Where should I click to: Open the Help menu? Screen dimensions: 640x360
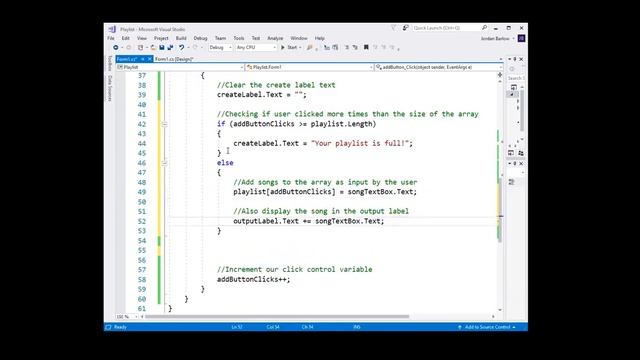[320, 38]
